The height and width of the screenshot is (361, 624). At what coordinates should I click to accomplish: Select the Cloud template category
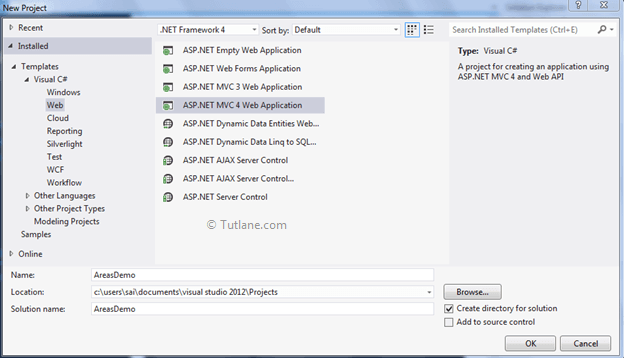pyautogui.click(x=58, y=118)
